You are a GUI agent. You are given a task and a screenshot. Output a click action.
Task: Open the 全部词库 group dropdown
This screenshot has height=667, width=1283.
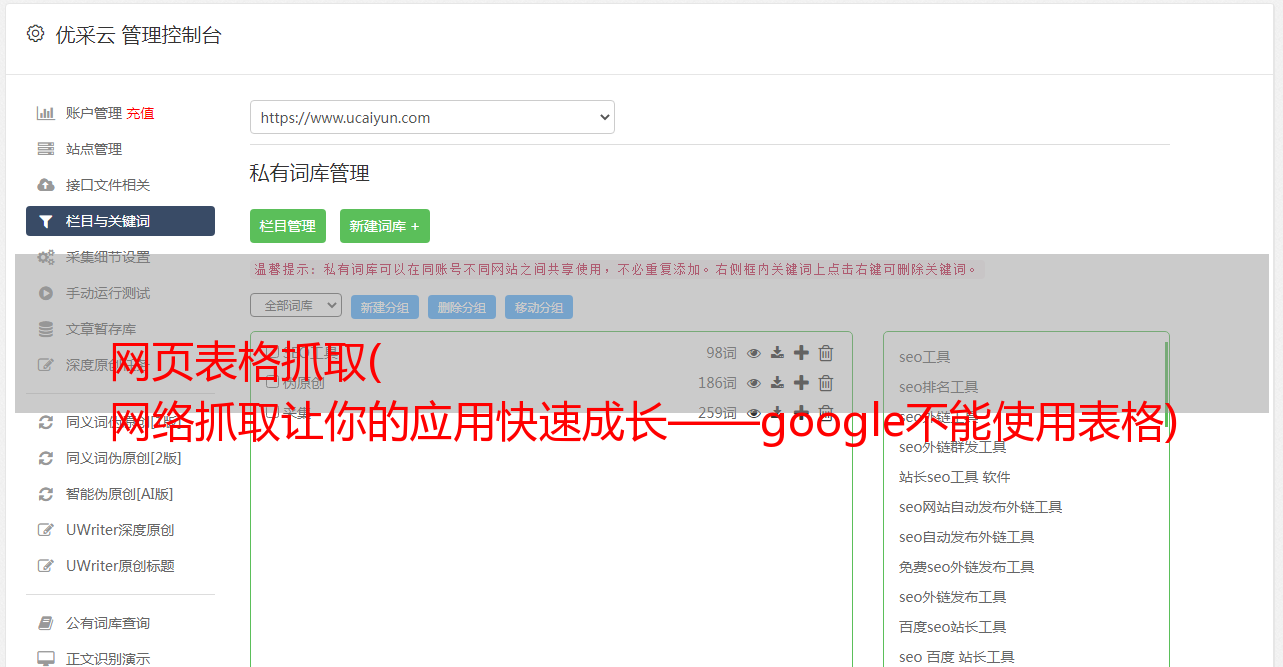click(x=296, y=305)
